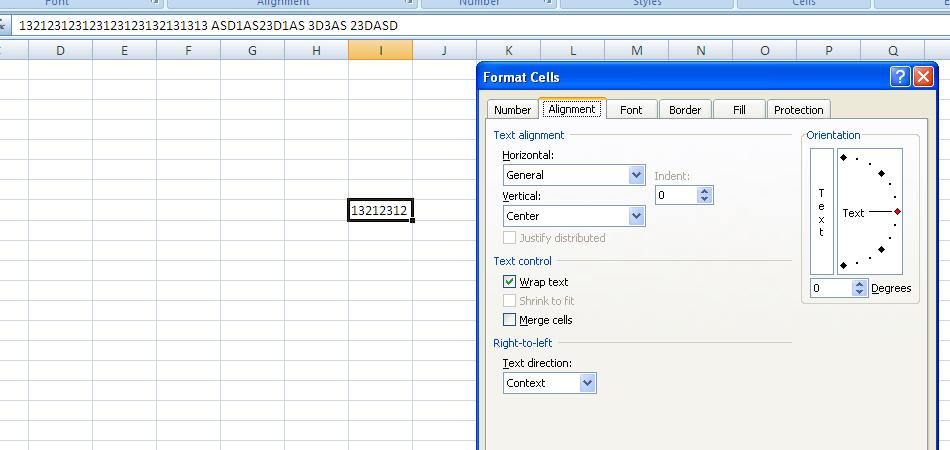The height and width of the screenshot is (450, 950).
Task: Click the red diamond on orientation dial
Action: coord(897,212)
